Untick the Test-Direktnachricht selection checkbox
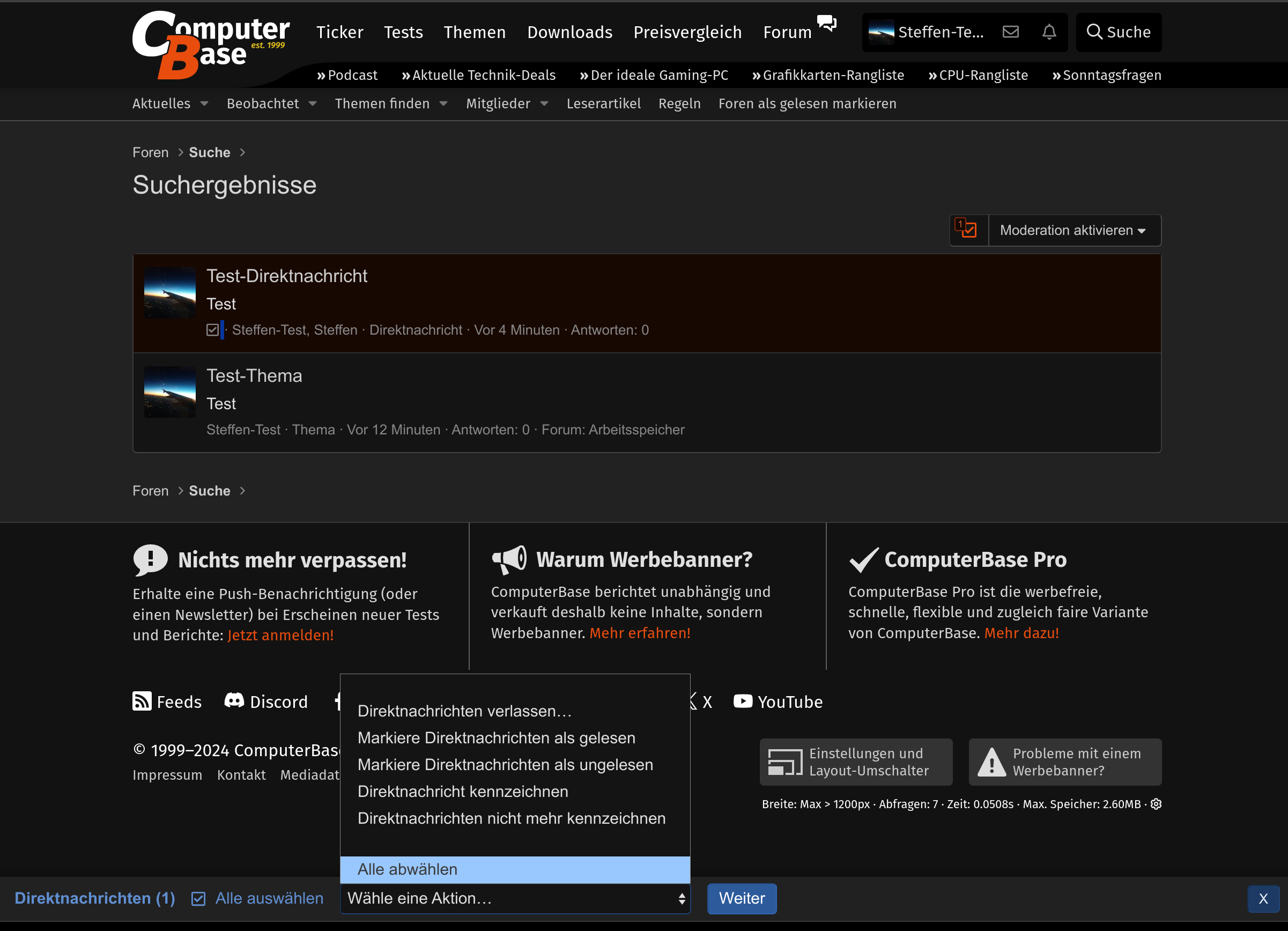This screenshot has width=1288, height=931. (x=212, y=330)
